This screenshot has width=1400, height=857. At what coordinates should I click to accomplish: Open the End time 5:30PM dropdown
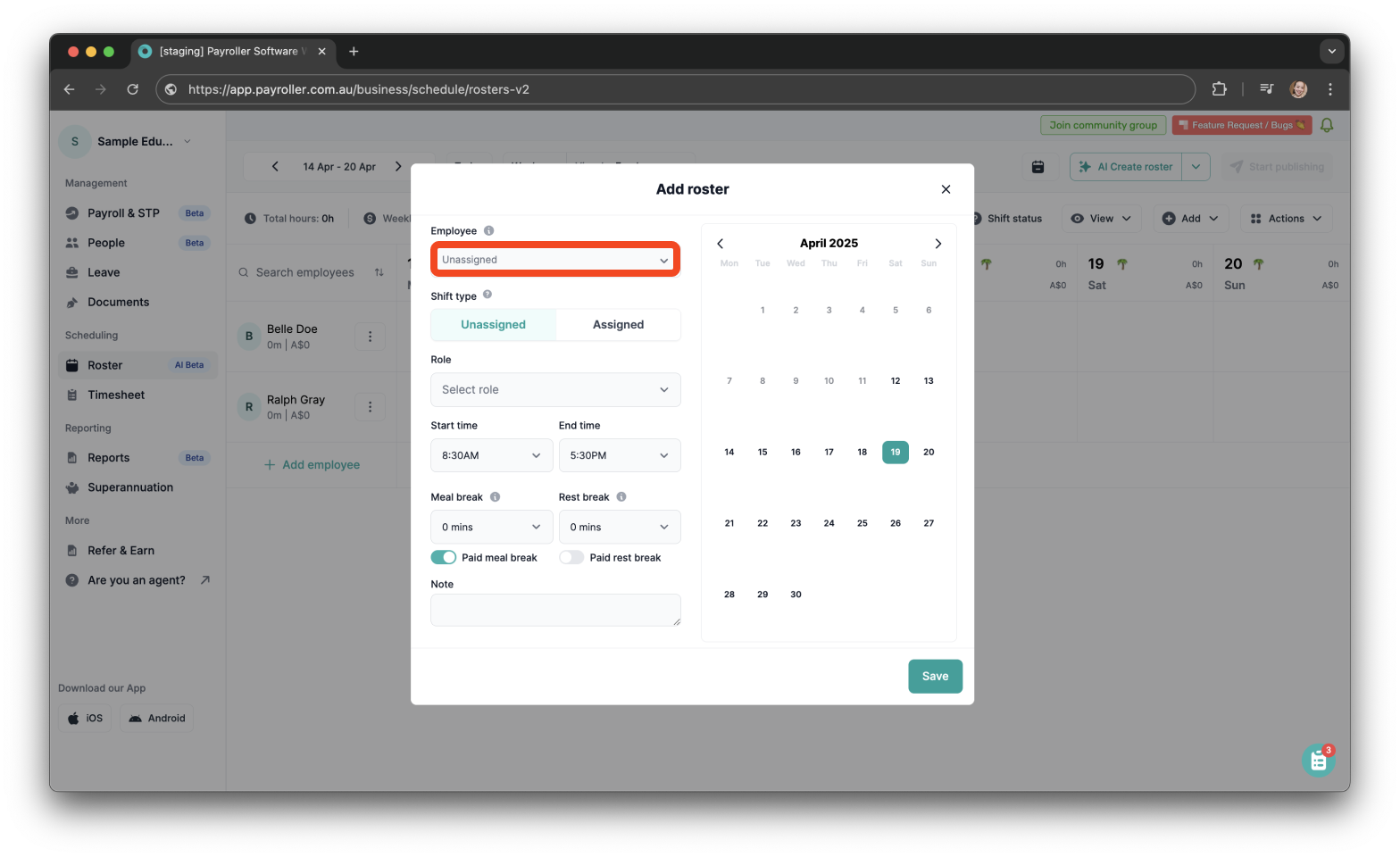click(x=620, y=455)
